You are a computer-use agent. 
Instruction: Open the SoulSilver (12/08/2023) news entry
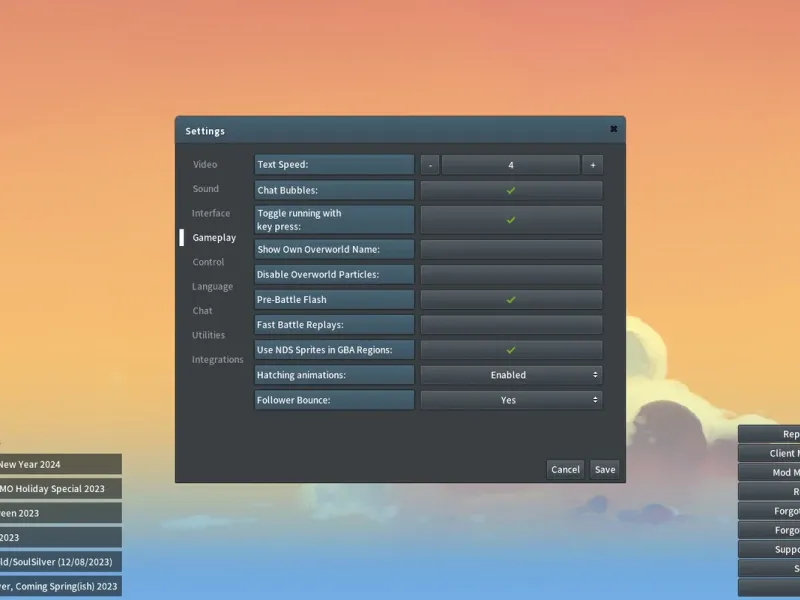point(60,562)
